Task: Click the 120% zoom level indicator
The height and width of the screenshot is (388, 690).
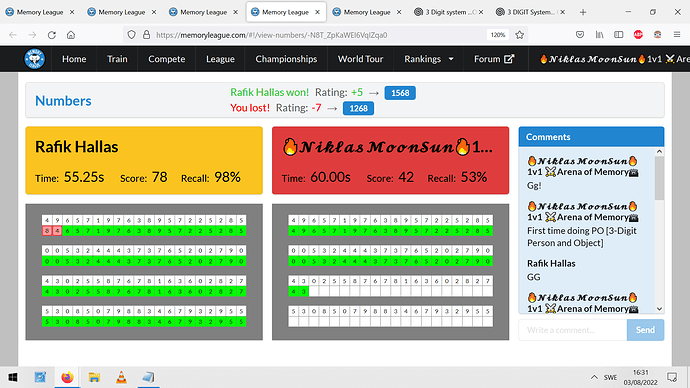Action: pos(498,35)
